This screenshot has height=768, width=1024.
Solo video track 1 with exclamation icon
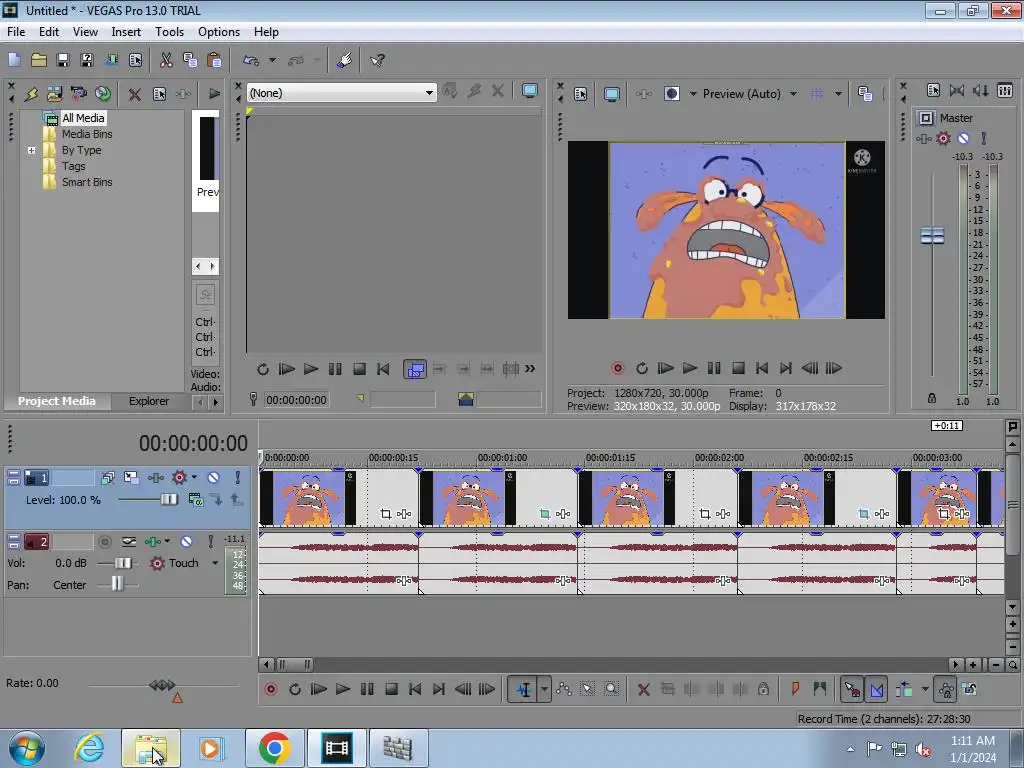click(x=238, y=477)
